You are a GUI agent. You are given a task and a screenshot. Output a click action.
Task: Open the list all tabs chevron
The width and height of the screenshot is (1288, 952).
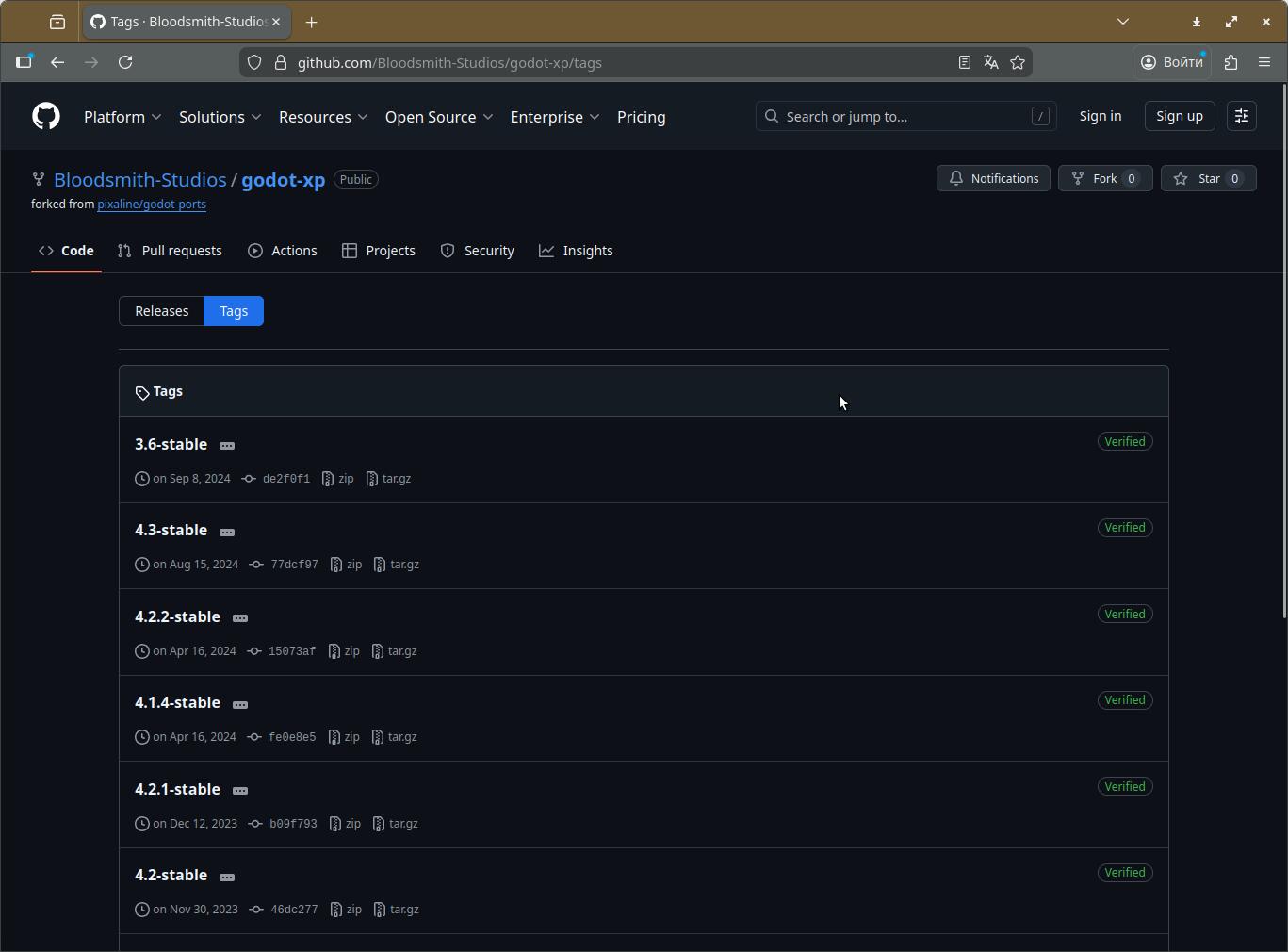pos(1123,22)
